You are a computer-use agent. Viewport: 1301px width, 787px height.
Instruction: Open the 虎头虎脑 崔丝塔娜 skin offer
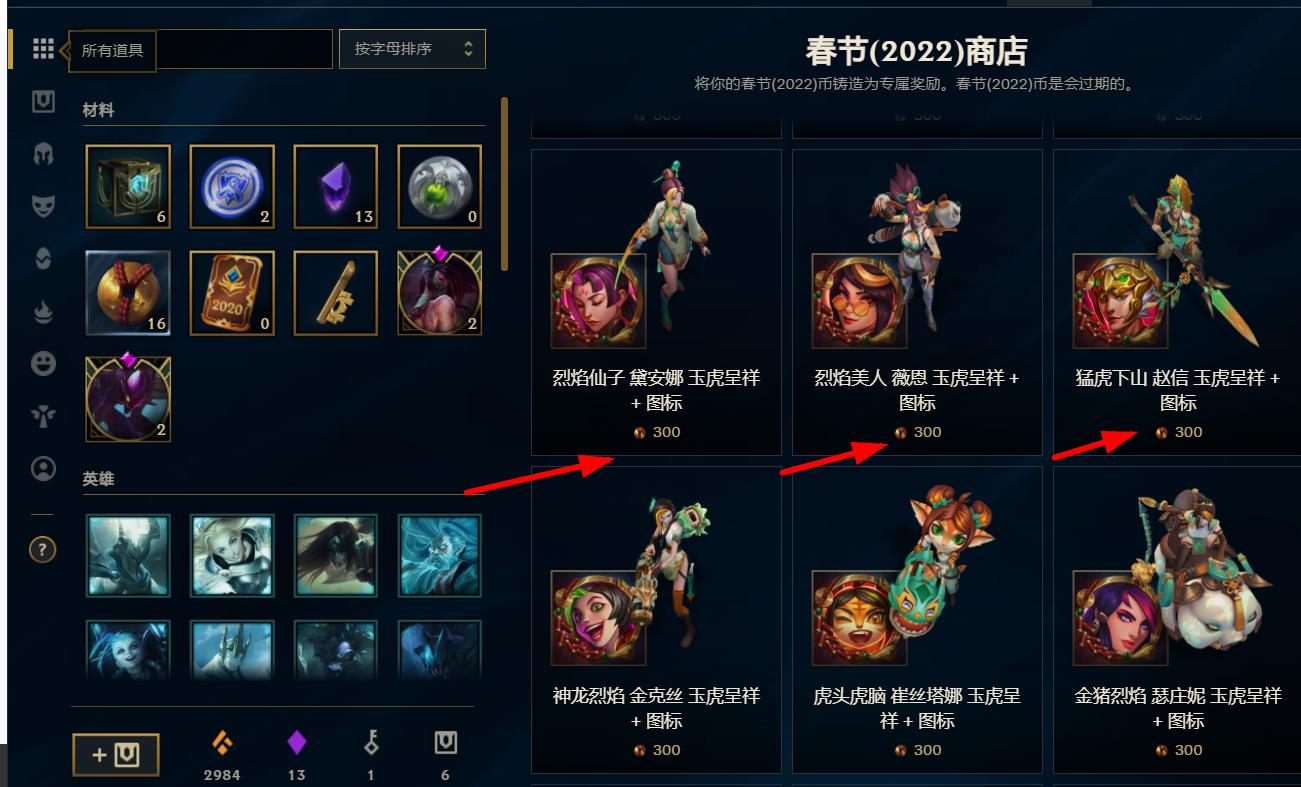pyautogui.click(x=917, y=620)
